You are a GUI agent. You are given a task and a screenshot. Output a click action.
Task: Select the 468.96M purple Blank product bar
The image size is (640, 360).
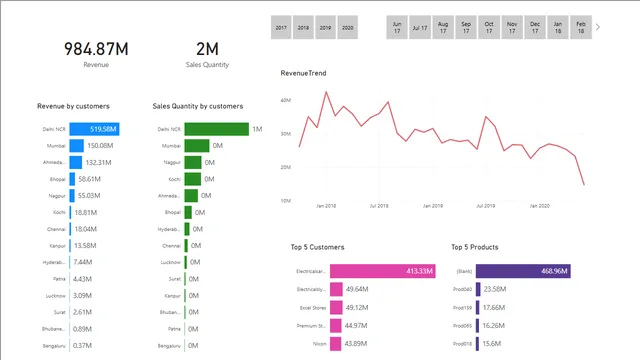[523, 271]
